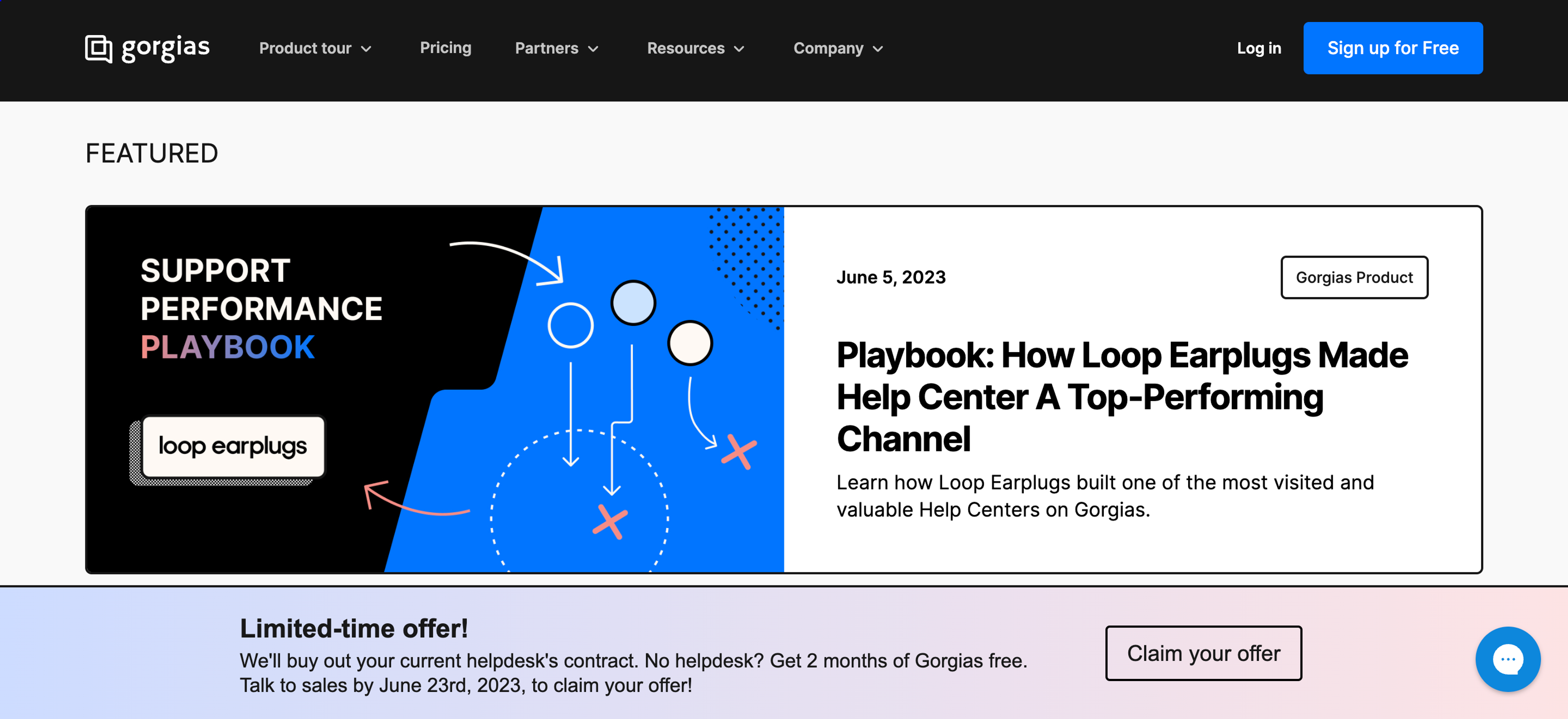Screen dimensions: 1568x719
Task: Click the FEATURED section heading
Action: pos(151,154)
